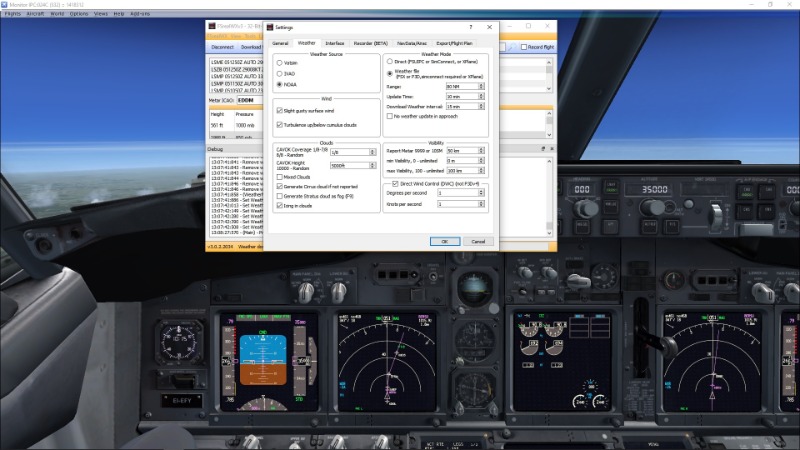Screen dimensions: 800x450
Task: Select the NOAA weather source
Action: pos(280,84)
